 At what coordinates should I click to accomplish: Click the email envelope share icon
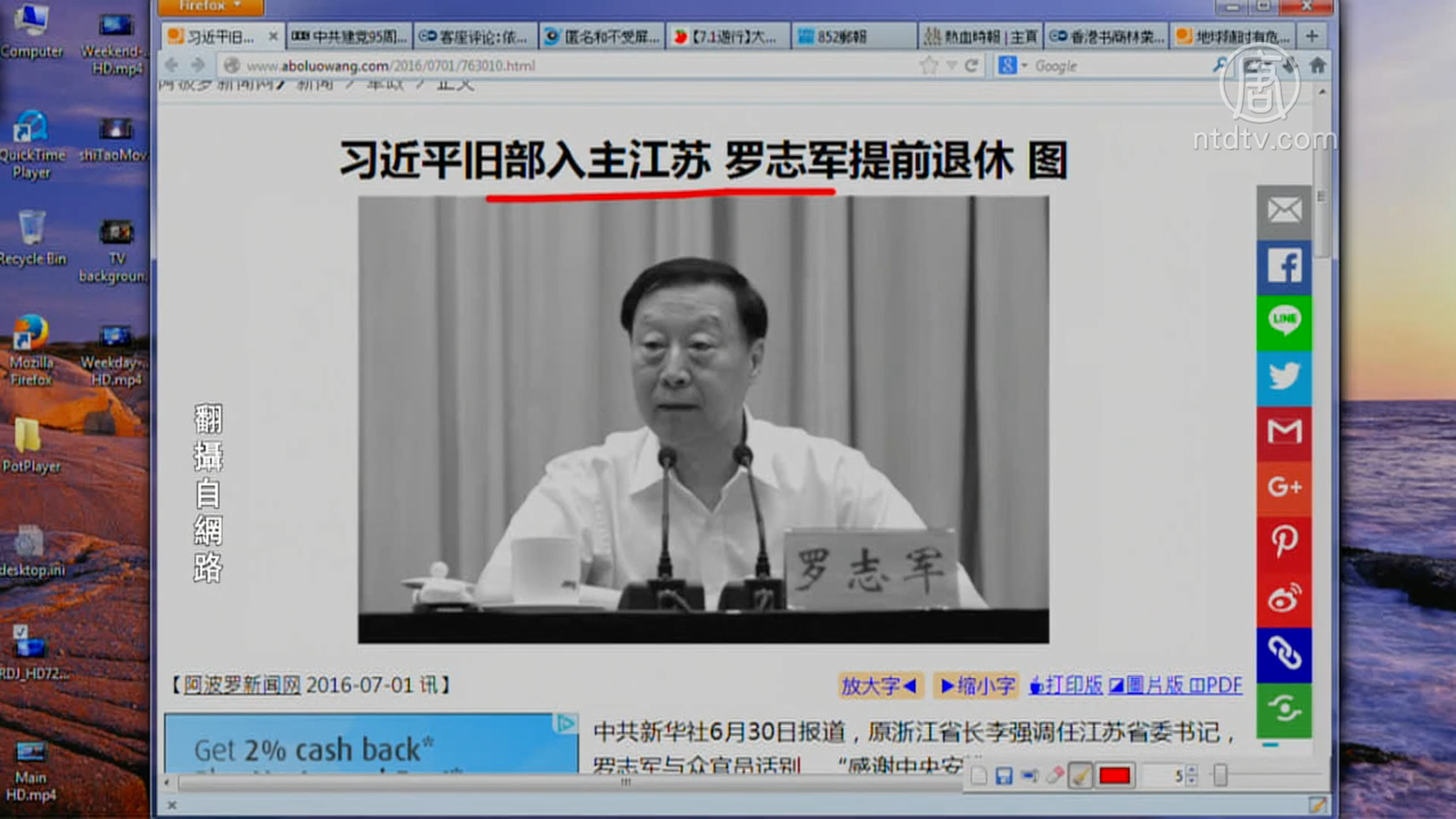tap(1284, 211)
